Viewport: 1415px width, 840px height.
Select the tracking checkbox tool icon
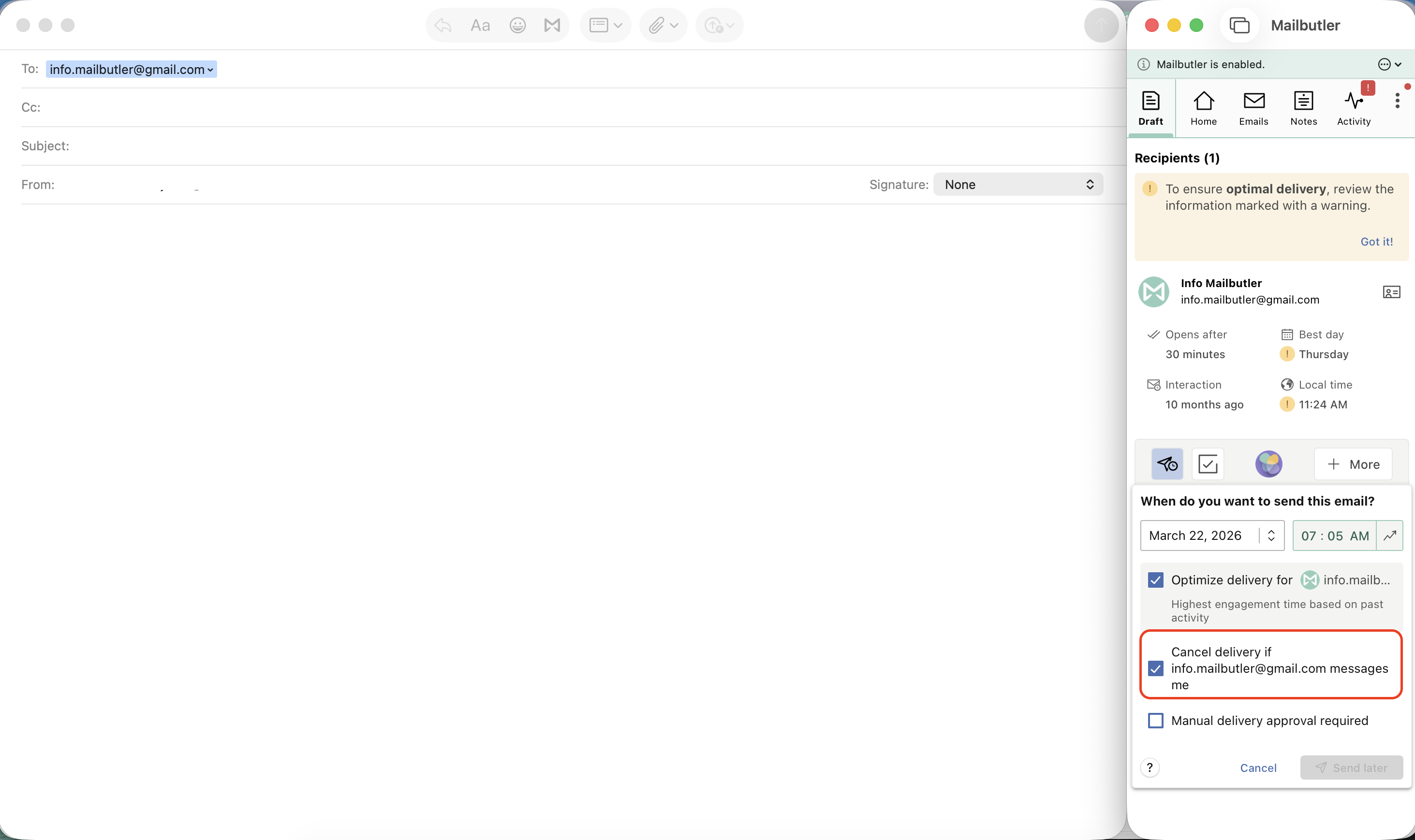point(1208,464)
